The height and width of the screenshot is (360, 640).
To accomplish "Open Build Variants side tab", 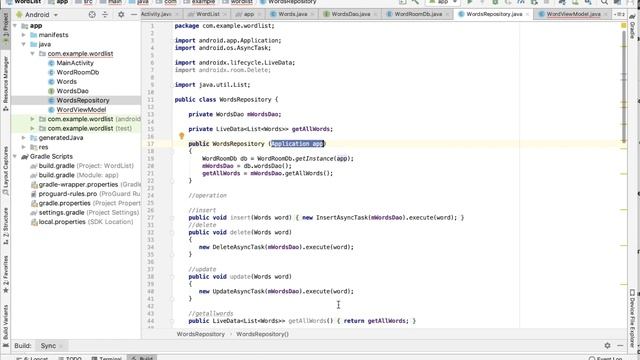I will (x=6, y=325).
